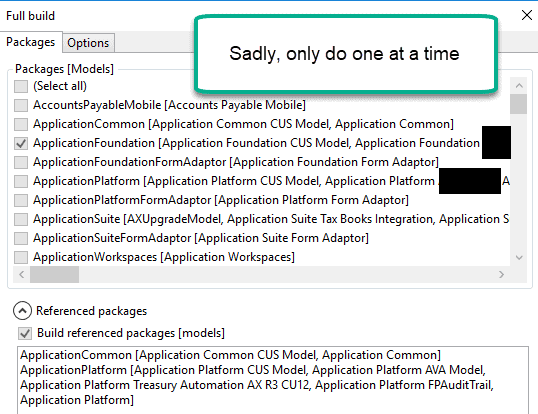Check the ApplicationSuite package checkbox
Image resolution: width=538 pixels, height=414 pixels.
click(x=21, y=219)
